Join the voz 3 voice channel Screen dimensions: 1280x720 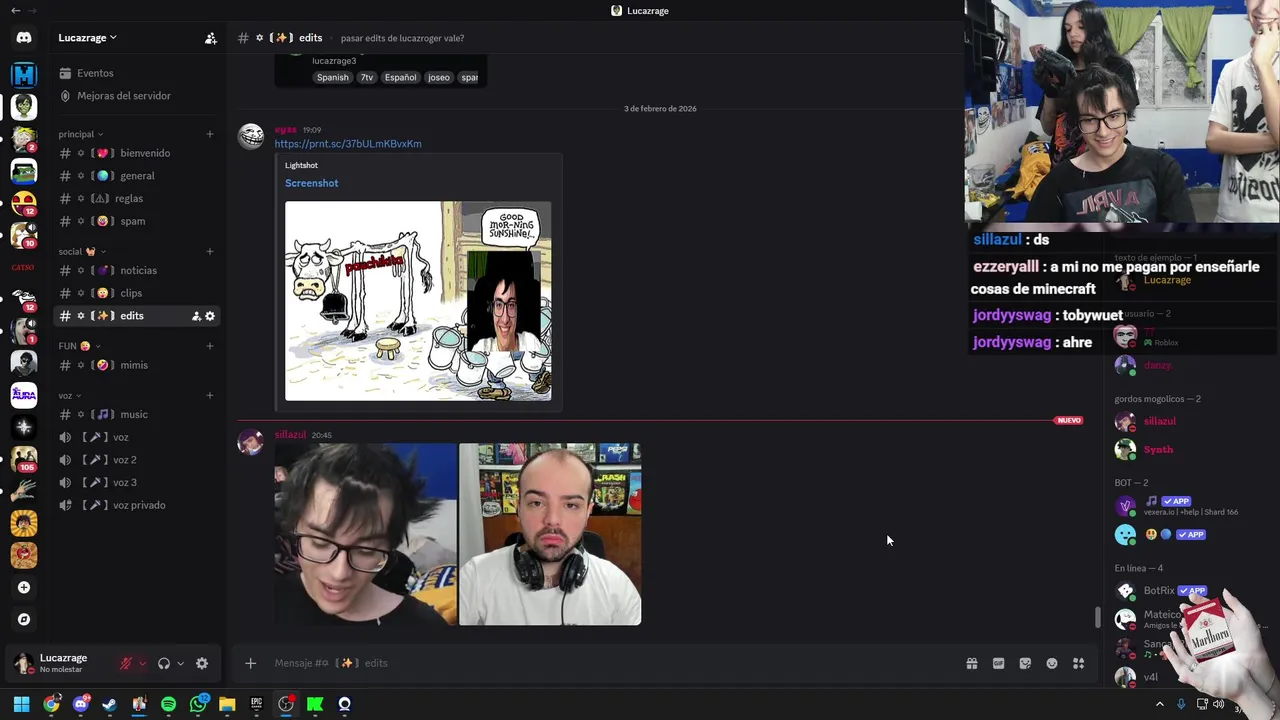[137, 482]
